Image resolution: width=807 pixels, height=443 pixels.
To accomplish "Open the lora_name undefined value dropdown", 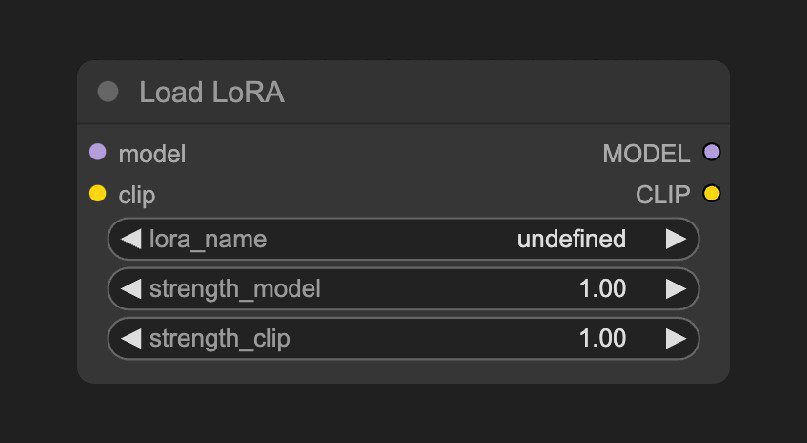I will tap(571, 239).
